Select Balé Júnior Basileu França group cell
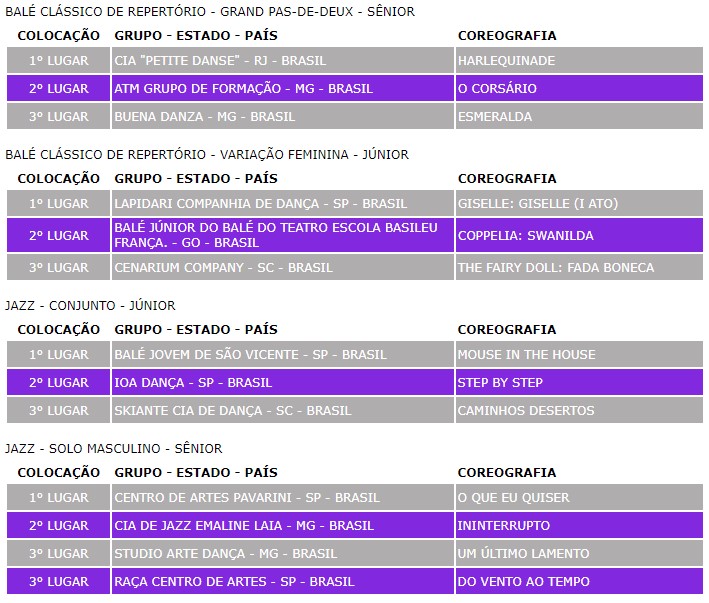The width and height of the screenshot is (709, 603). 276,235
